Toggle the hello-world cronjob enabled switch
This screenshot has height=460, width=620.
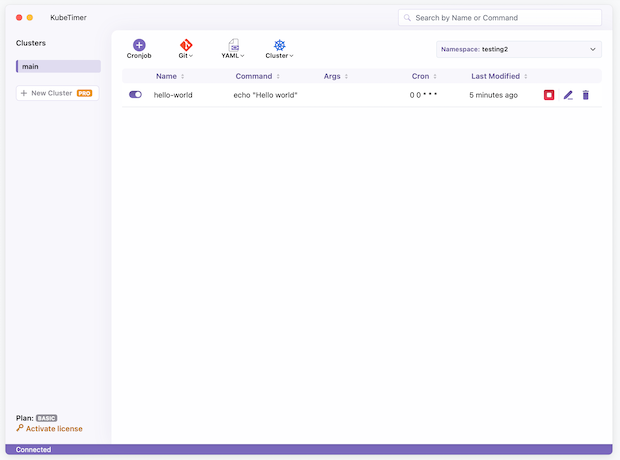pyautogui.click(x=135, y=95)
